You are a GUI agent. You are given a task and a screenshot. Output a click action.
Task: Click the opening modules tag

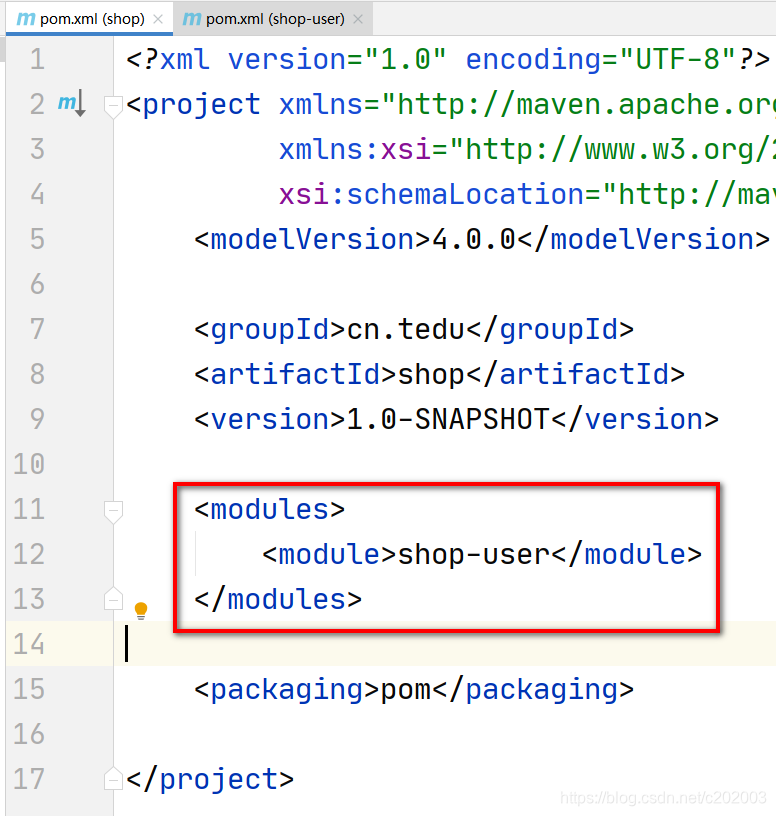click(x=270, y=509)
